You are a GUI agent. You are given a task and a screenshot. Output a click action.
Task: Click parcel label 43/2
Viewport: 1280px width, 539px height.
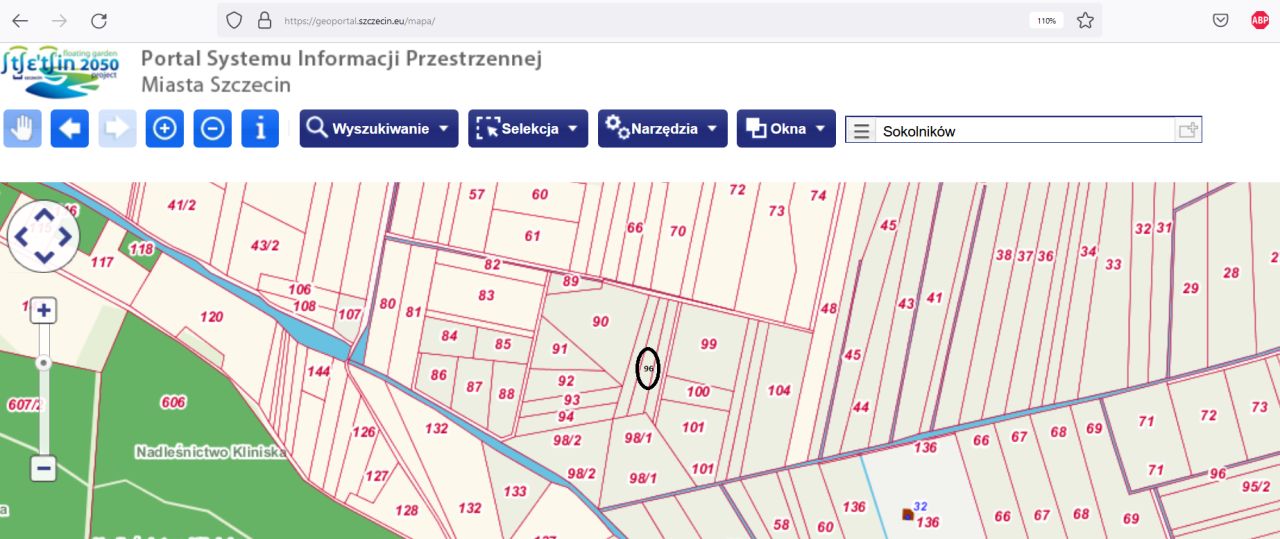264,245
